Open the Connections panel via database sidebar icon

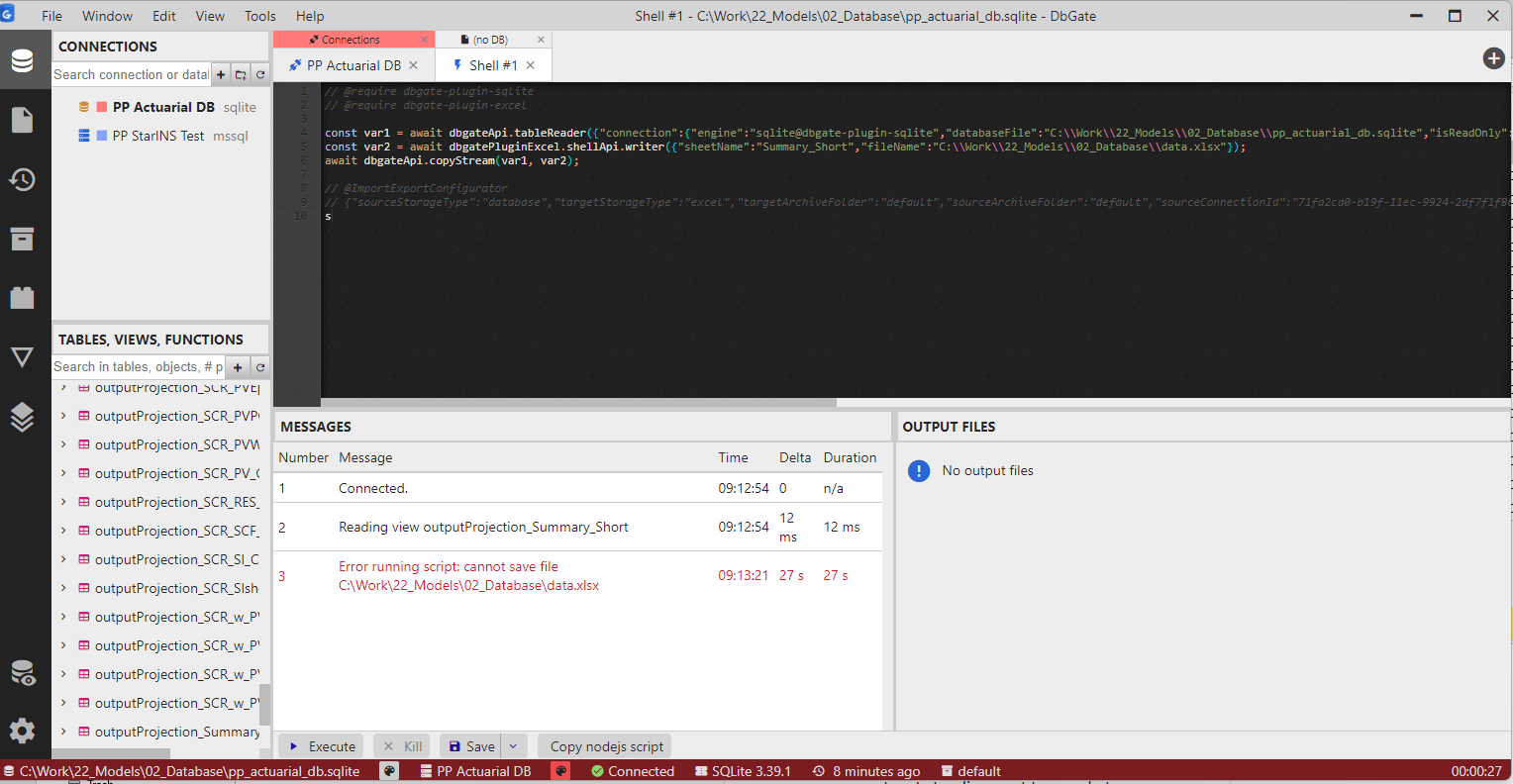[22, 57]
